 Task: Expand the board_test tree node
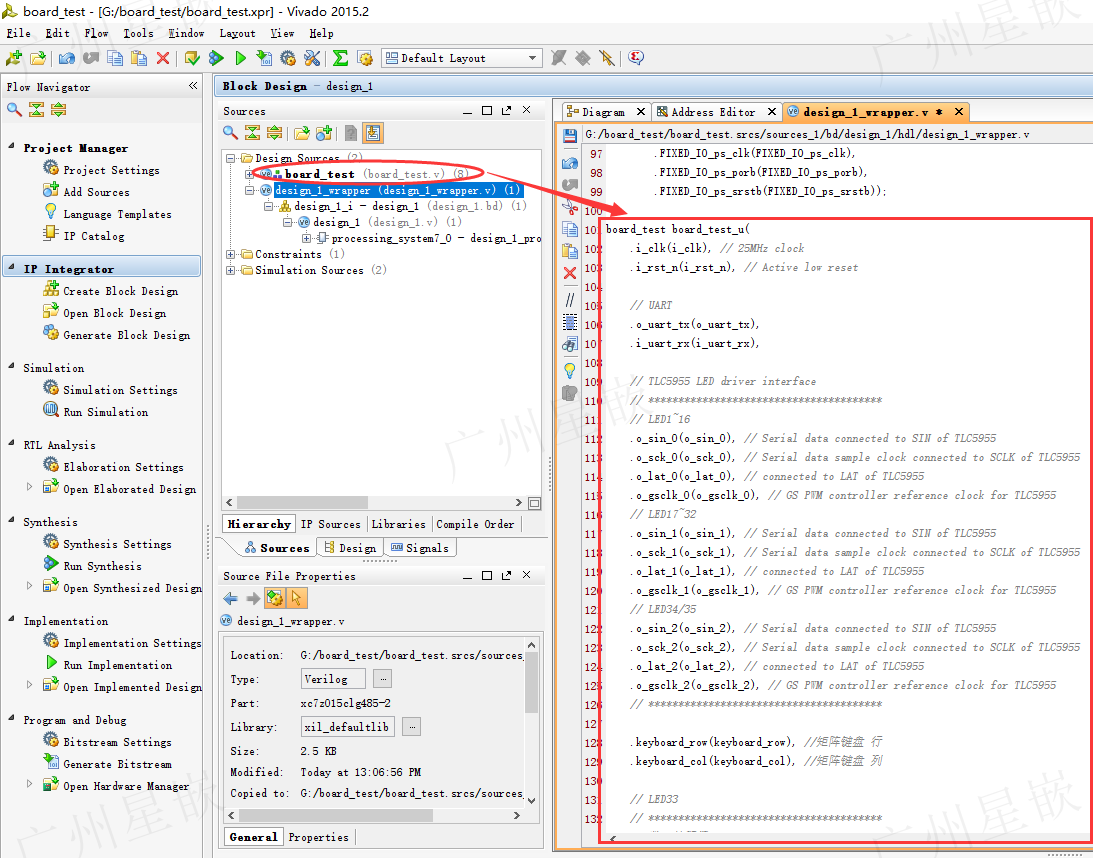click(249, 174)
